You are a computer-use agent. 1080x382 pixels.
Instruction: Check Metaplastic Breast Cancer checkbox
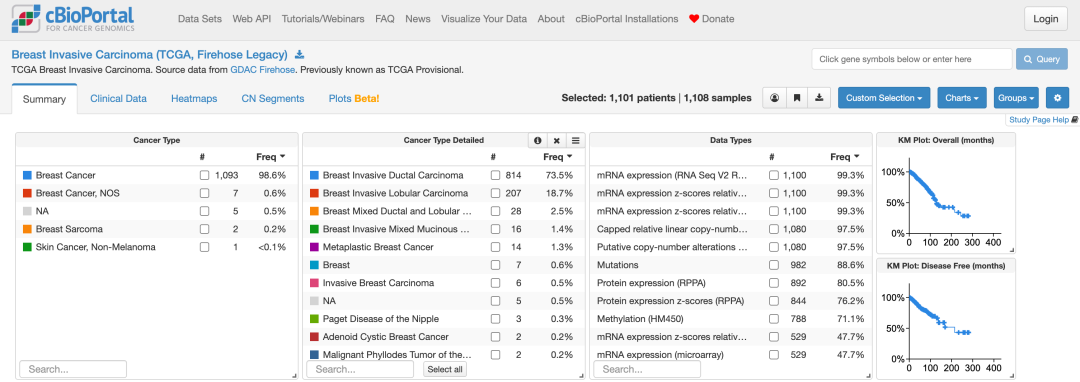(x=495, y=247)
